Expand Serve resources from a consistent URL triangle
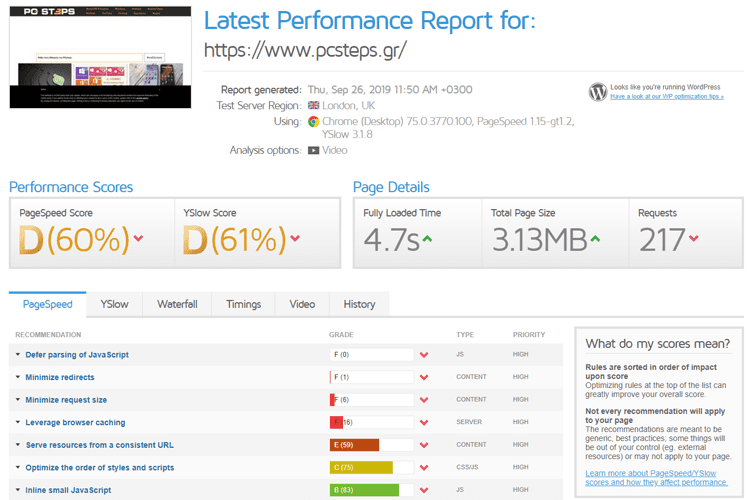The height and width of the screenshot is (500, 750). [18, 444]
